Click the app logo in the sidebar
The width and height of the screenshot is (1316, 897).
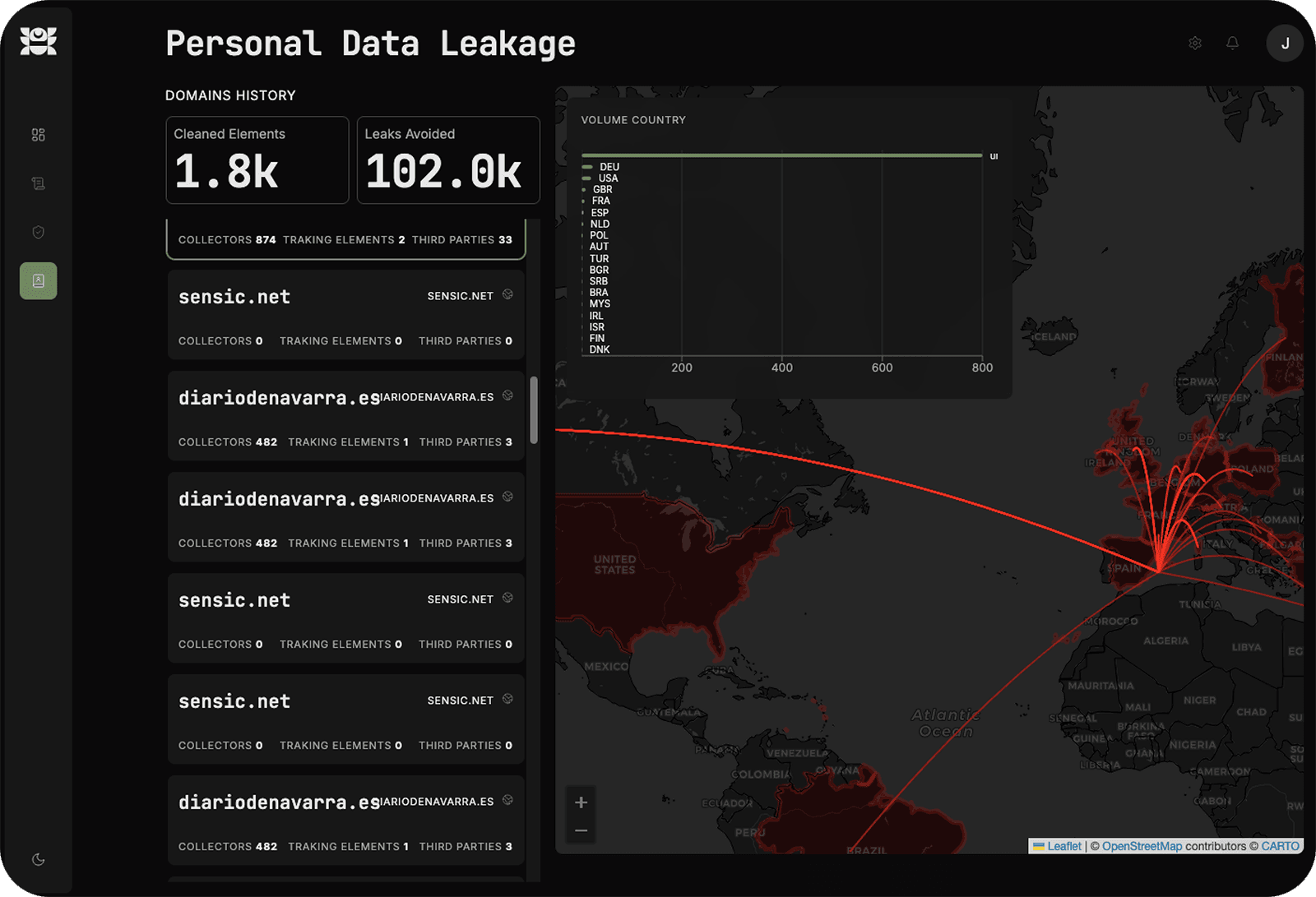tap(38, 41)
